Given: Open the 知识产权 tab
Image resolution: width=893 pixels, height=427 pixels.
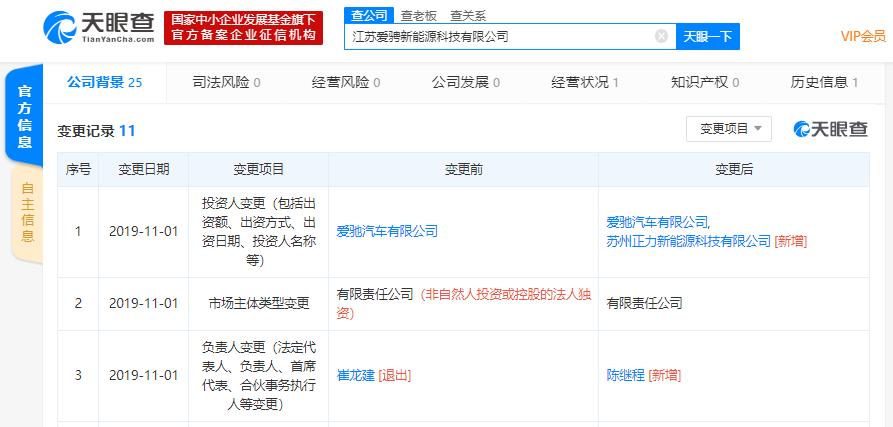Looking at the screenshot, I should coord(704,83).
